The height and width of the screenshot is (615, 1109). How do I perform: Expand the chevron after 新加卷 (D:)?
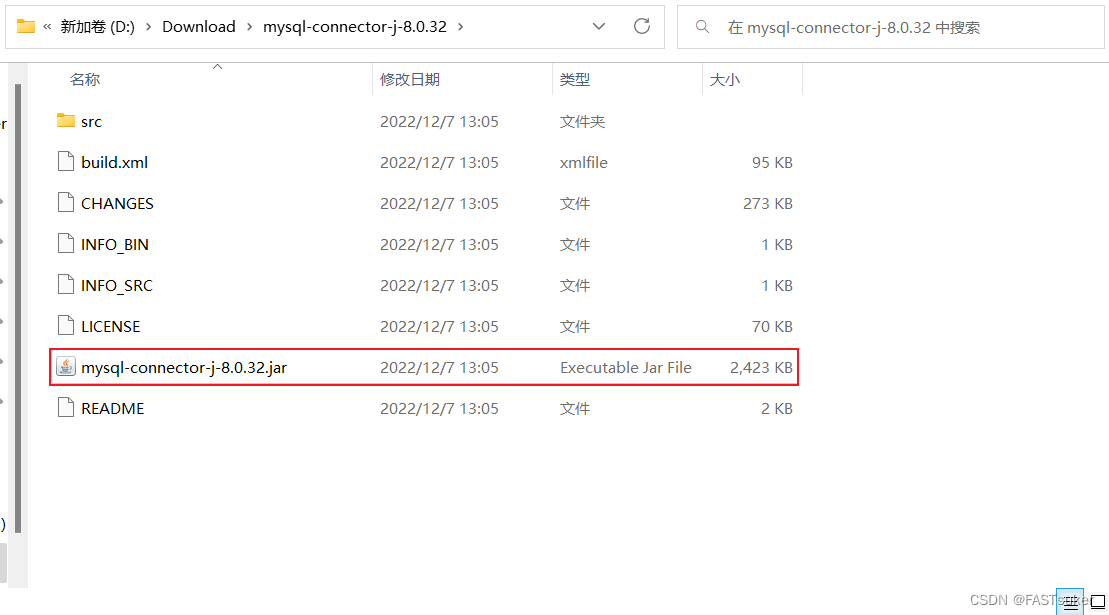click(149, 27)
